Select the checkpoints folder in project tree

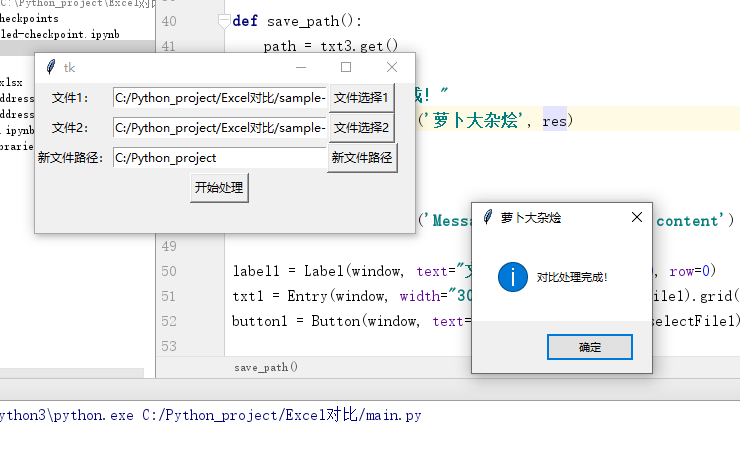coord(29,18)
